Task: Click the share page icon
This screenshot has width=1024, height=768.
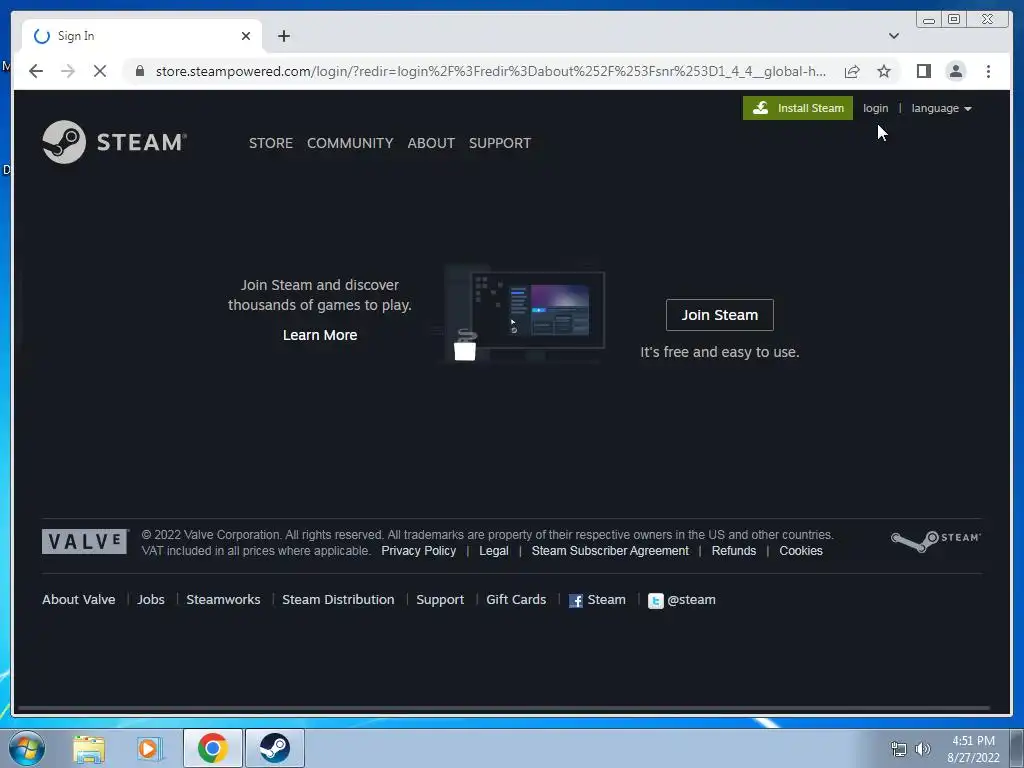Action: click(x=852, y=71)
